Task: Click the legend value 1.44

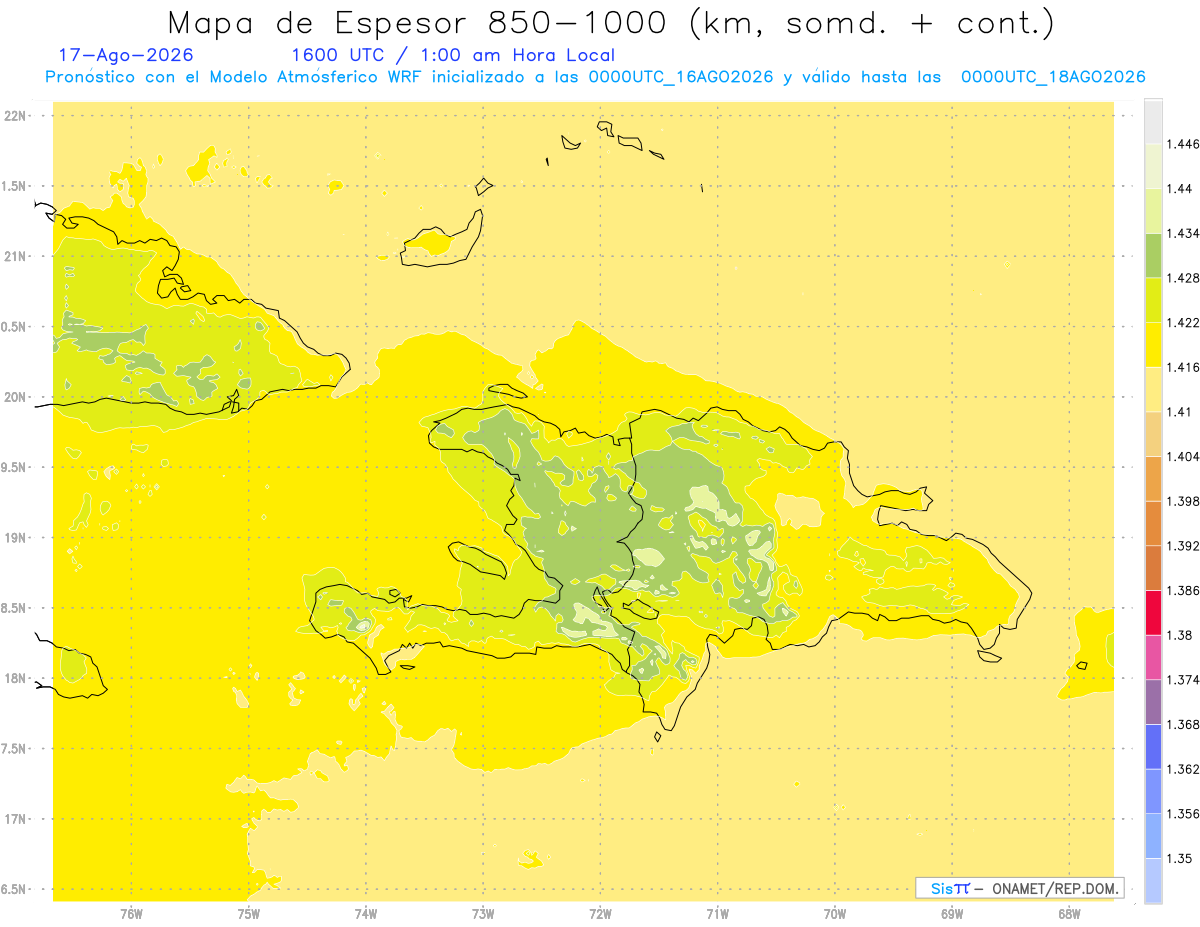Action: coord(1180,189)
